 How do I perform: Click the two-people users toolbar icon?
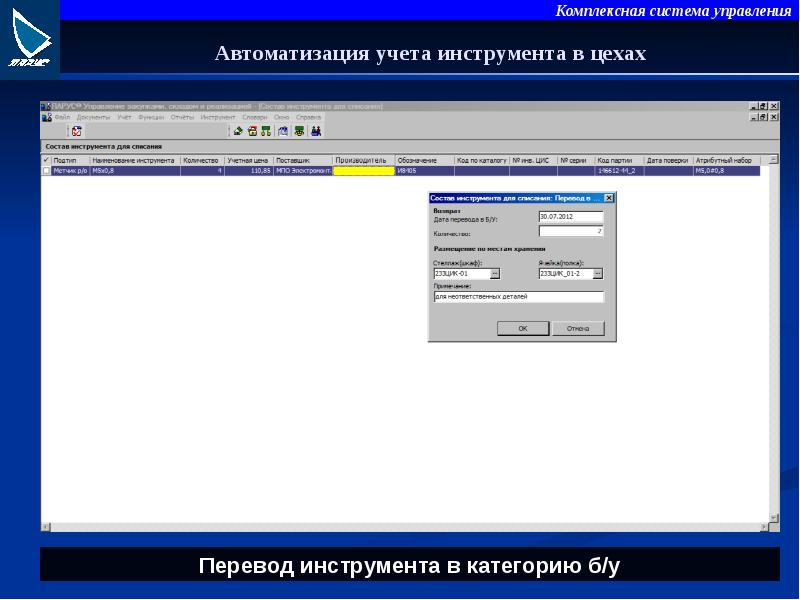tap(315, 131)
